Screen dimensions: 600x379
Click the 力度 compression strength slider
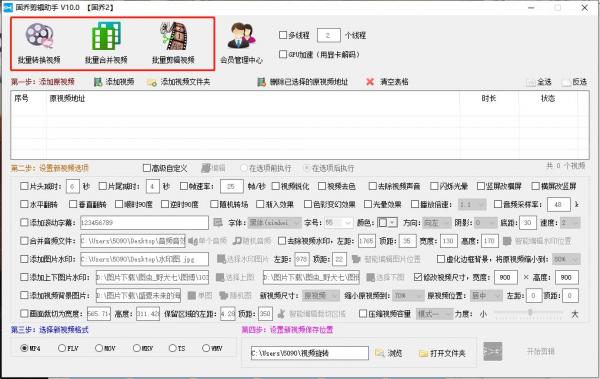tap(530, 313)
